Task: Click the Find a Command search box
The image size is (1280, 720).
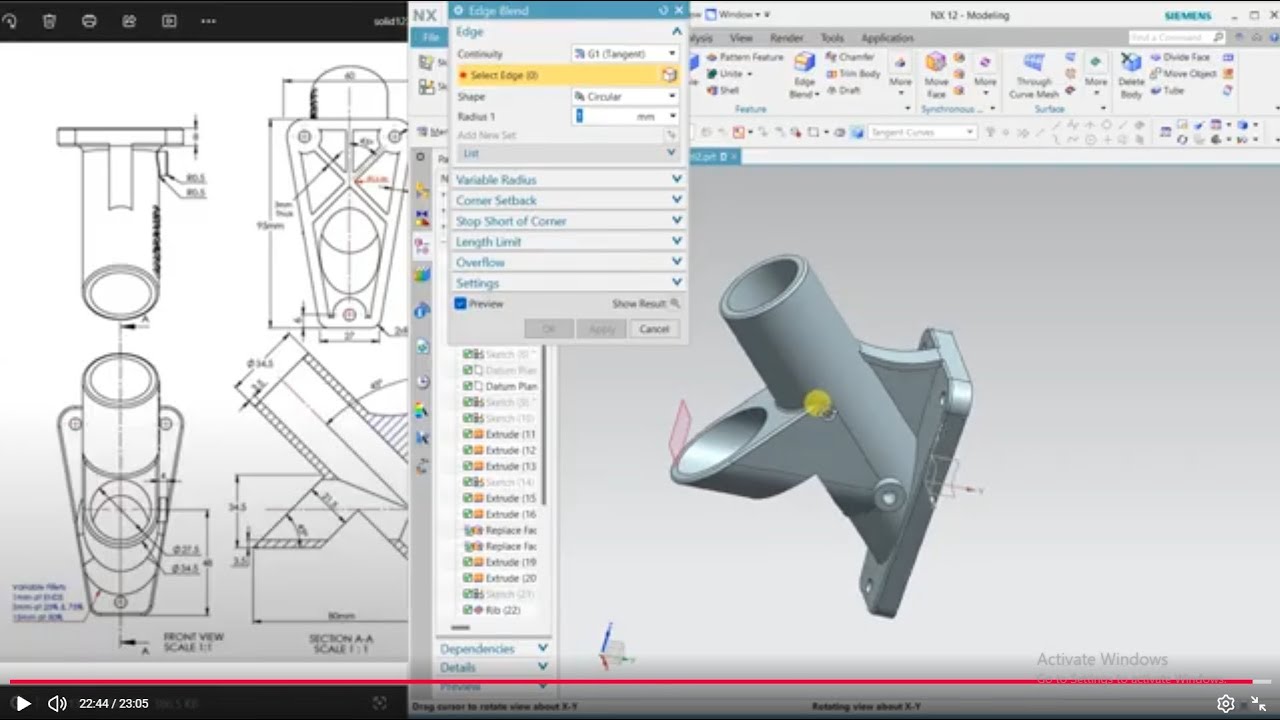Action: point(1177,37)
